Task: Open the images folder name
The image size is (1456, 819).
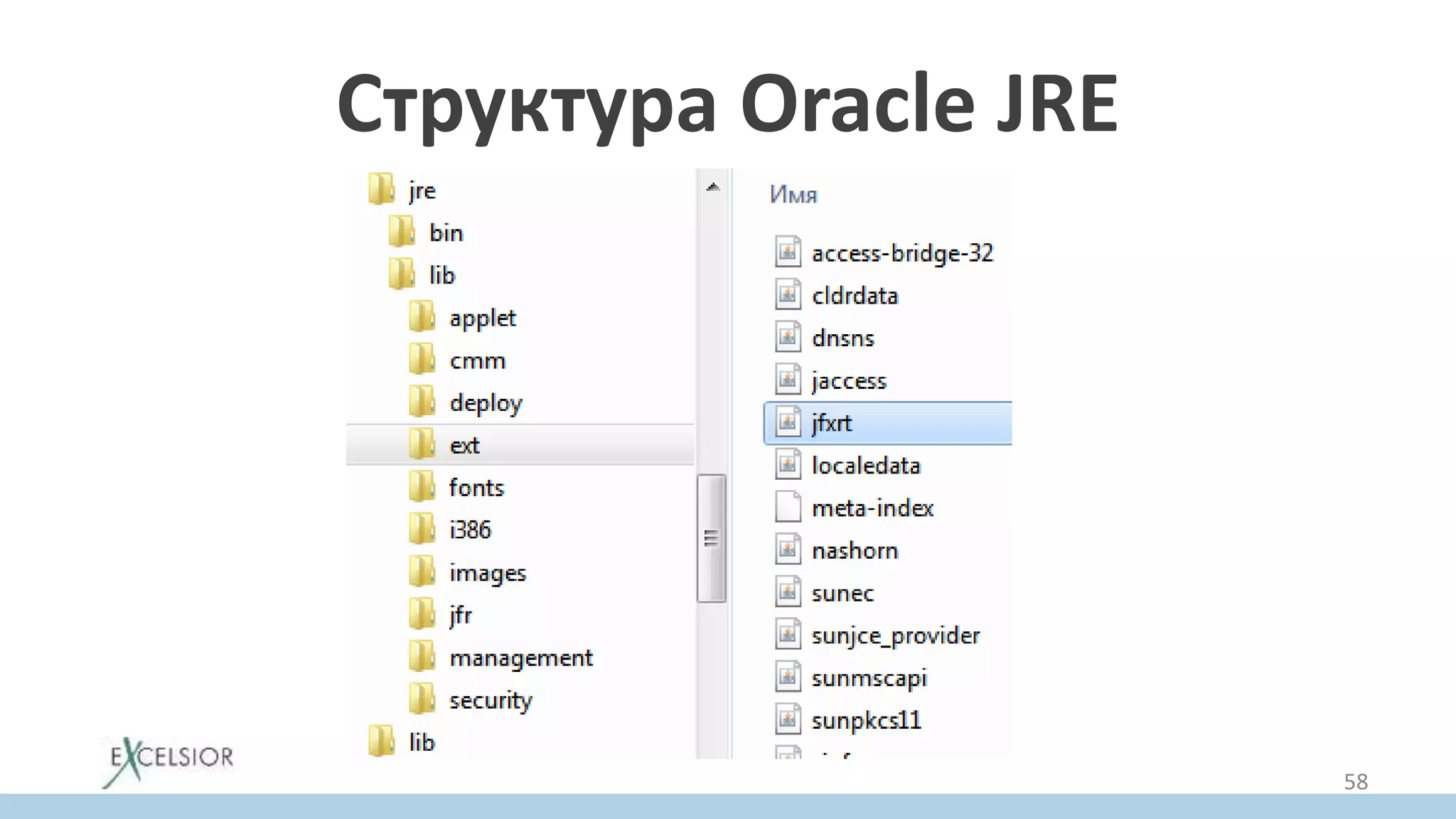Action: point(488,573)
